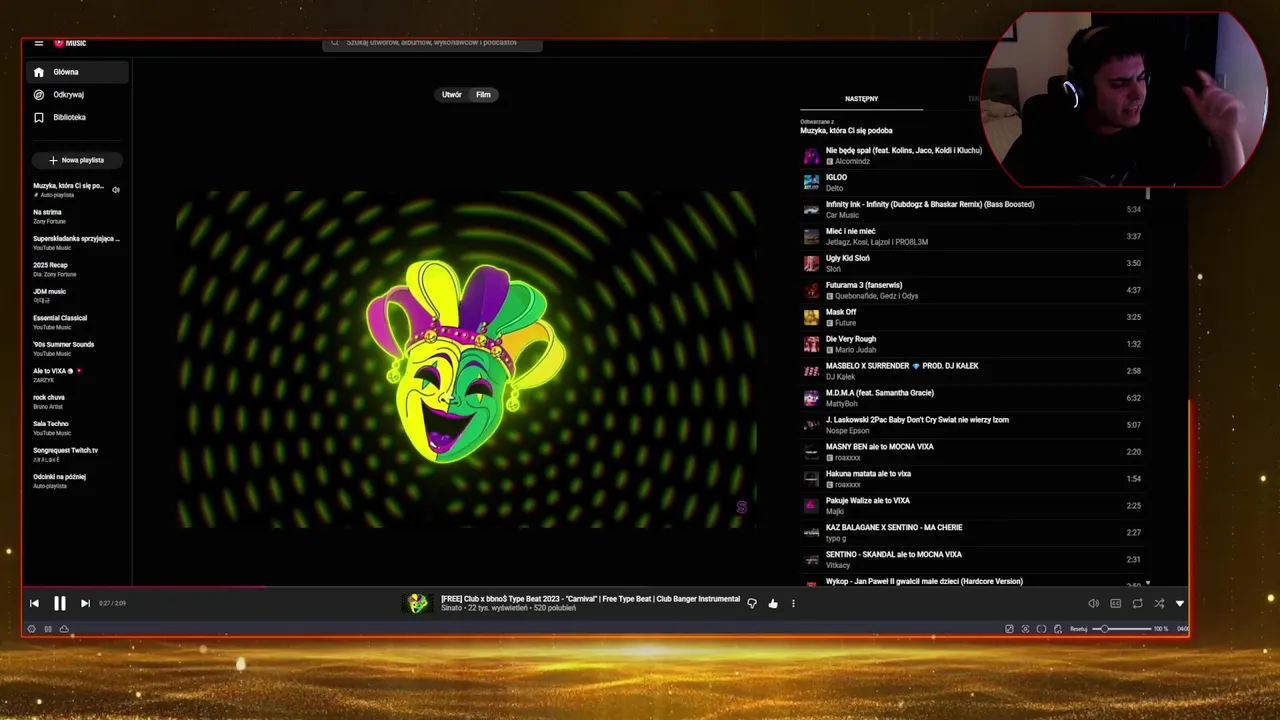Open the NASTĘPNY up-next tab
The height and width of the screenshot is (720, 1280).
pos(861,99)
